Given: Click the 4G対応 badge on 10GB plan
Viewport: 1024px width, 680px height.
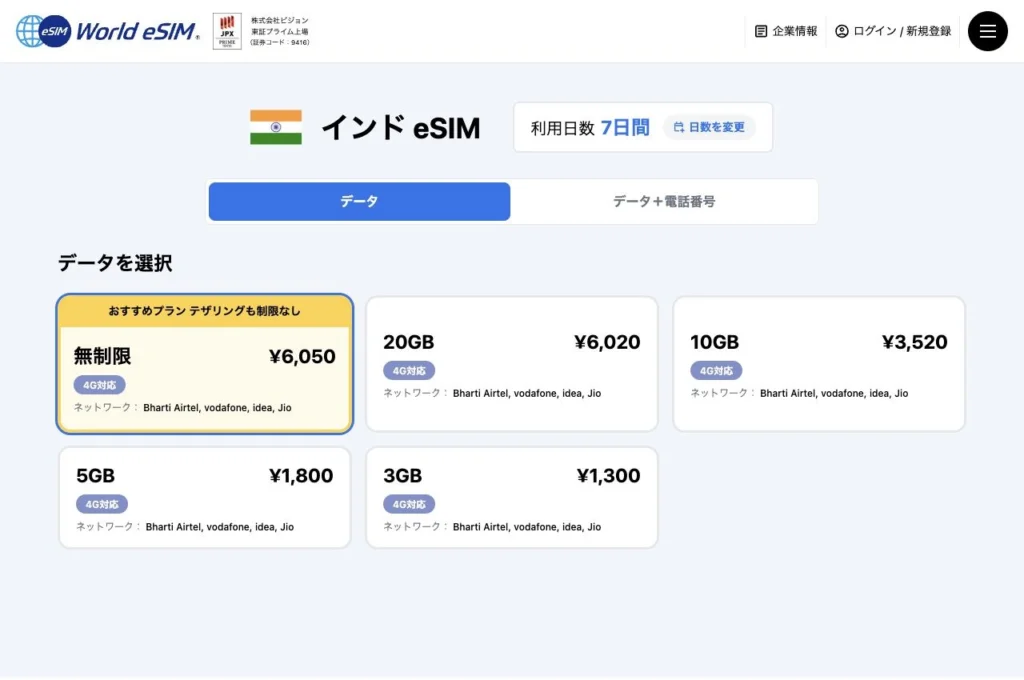Looking at the screenshot, I should 716,370.
